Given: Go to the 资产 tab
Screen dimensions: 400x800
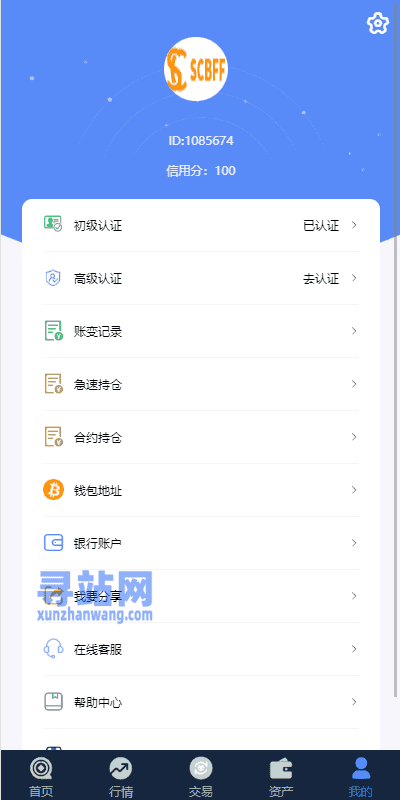Looking at the screenshot, I should tap(281, 778).
